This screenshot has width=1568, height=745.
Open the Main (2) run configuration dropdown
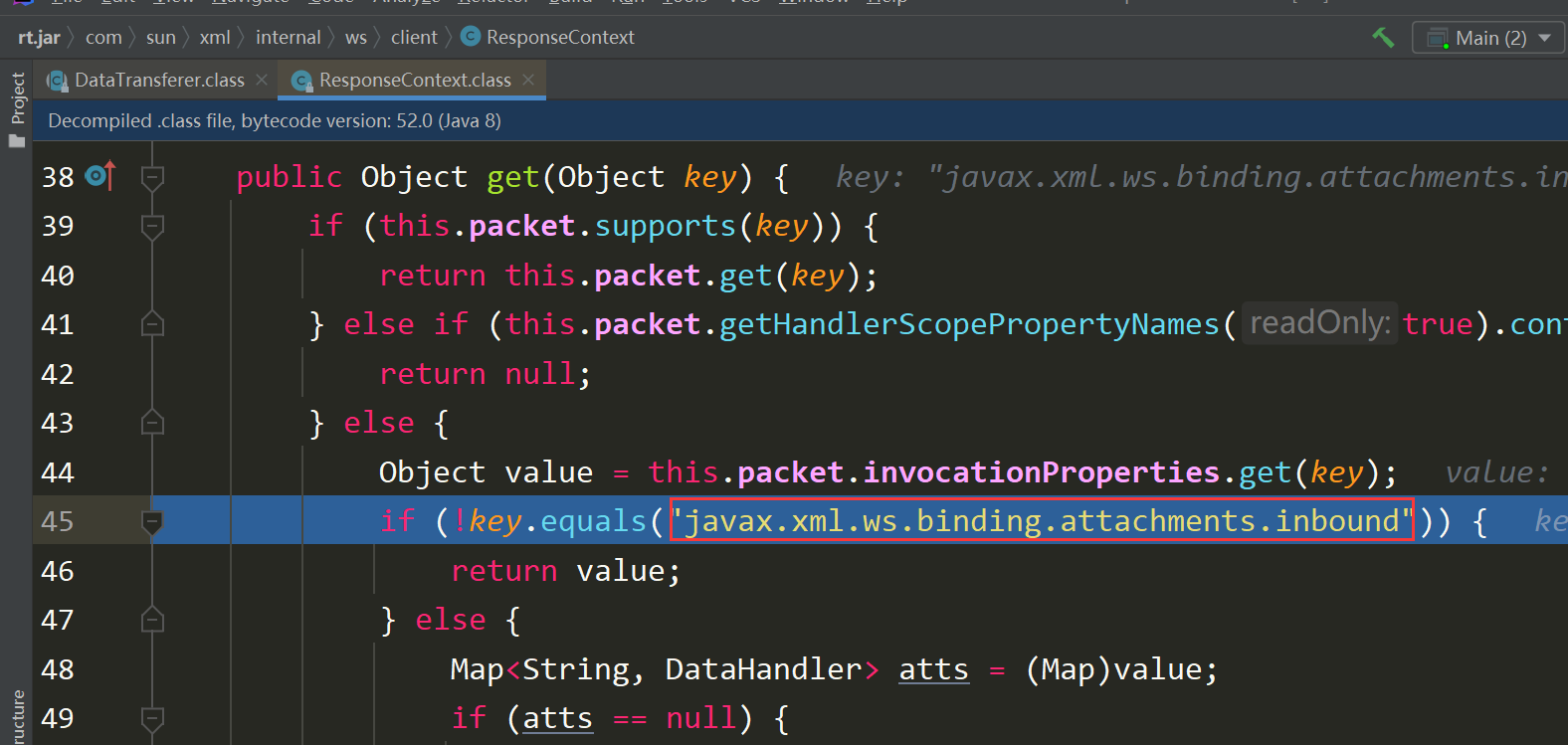[1488, 38]
